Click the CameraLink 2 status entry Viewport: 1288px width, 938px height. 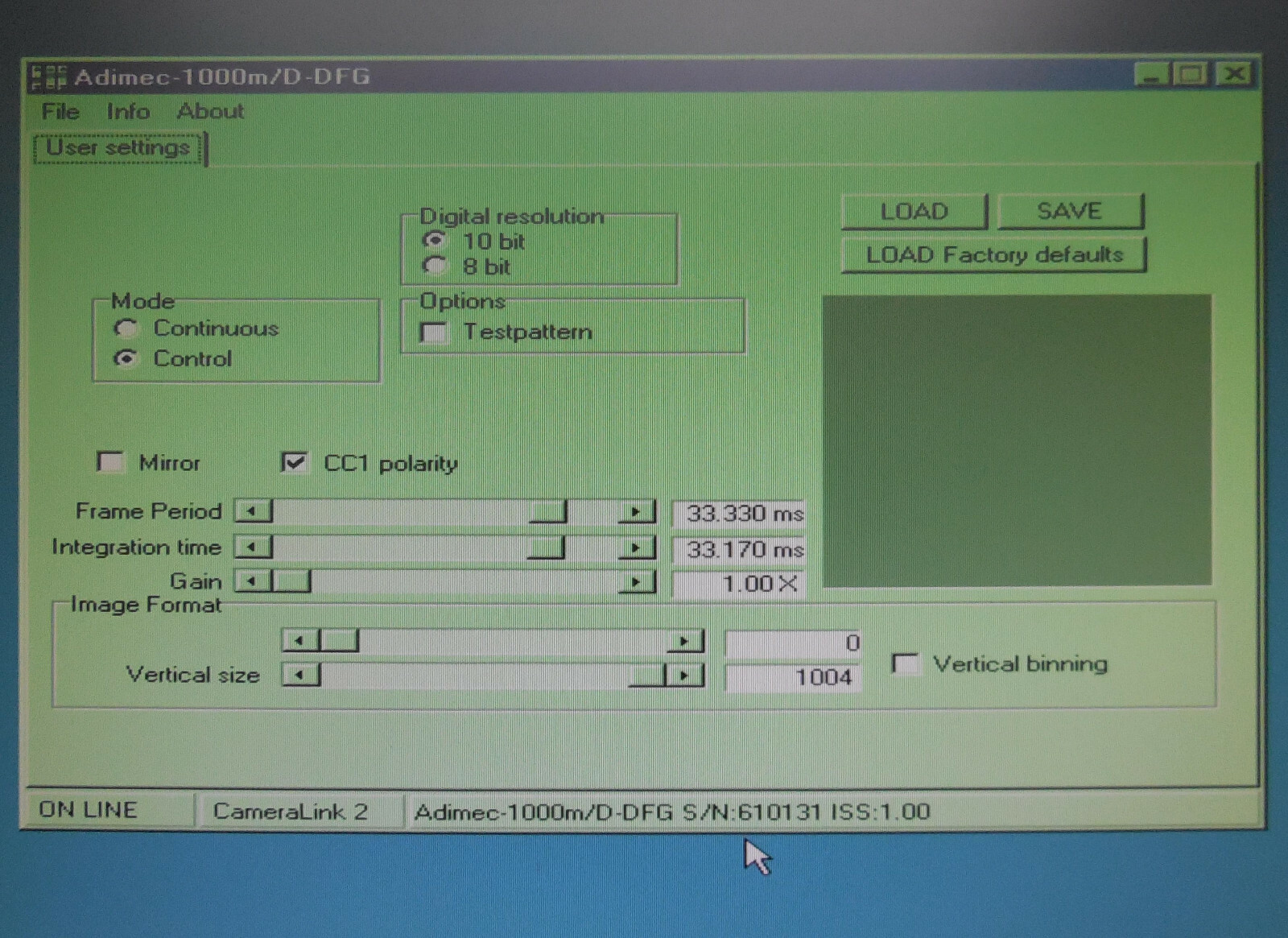[x=290, y=811]
